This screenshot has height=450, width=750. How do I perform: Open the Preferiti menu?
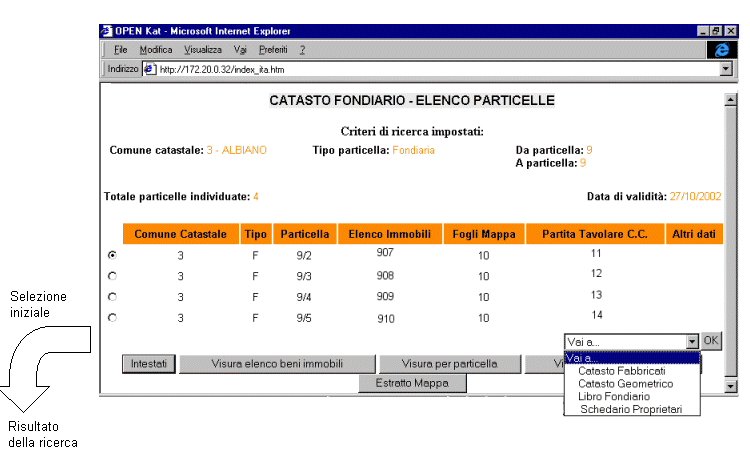coord(272,50)
